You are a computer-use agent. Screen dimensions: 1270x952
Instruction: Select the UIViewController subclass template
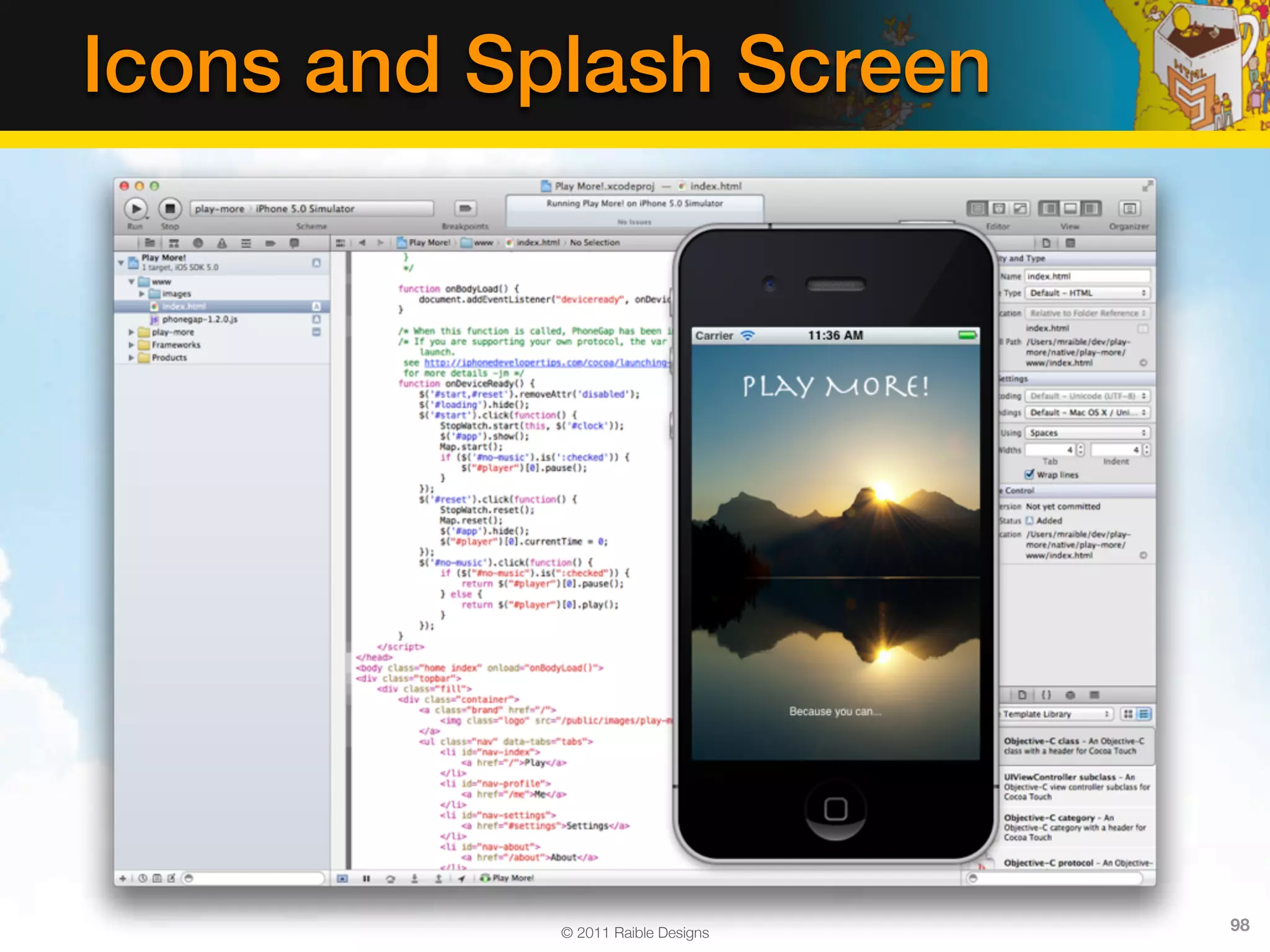click(x=1077, y=787)
